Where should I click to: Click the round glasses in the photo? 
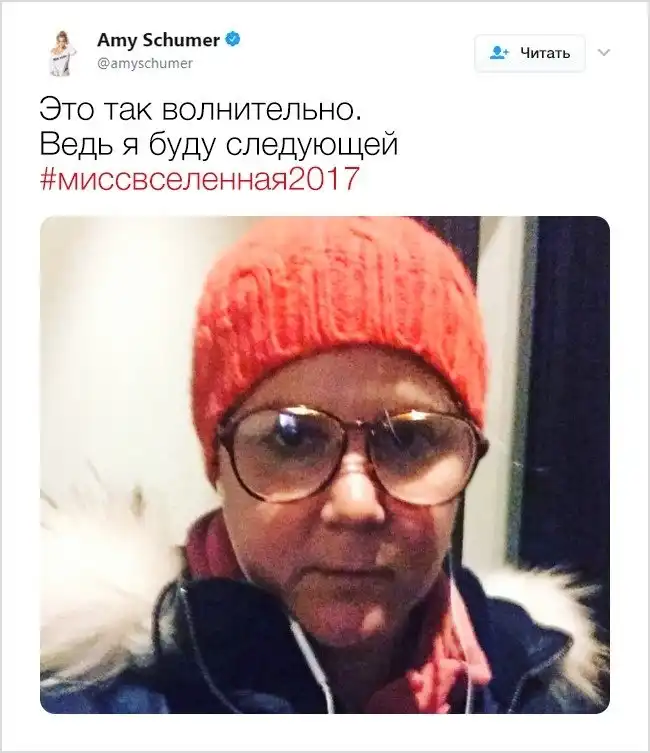pos(353,452)
